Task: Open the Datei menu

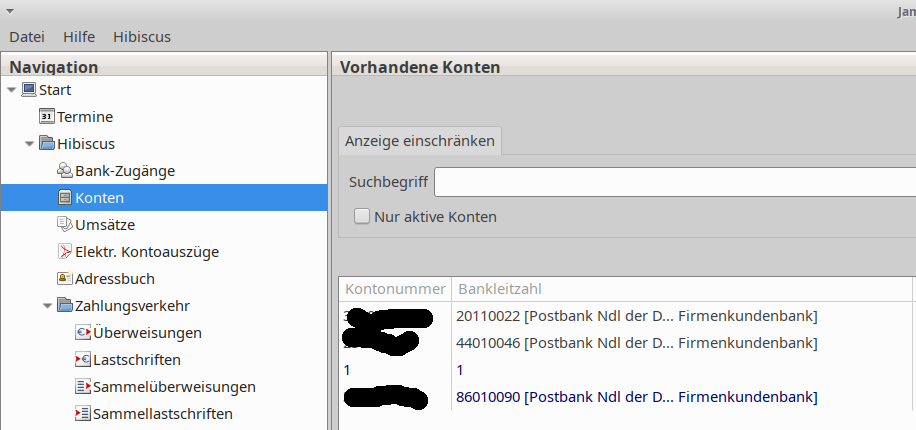Action: click(x=27, y=37)
